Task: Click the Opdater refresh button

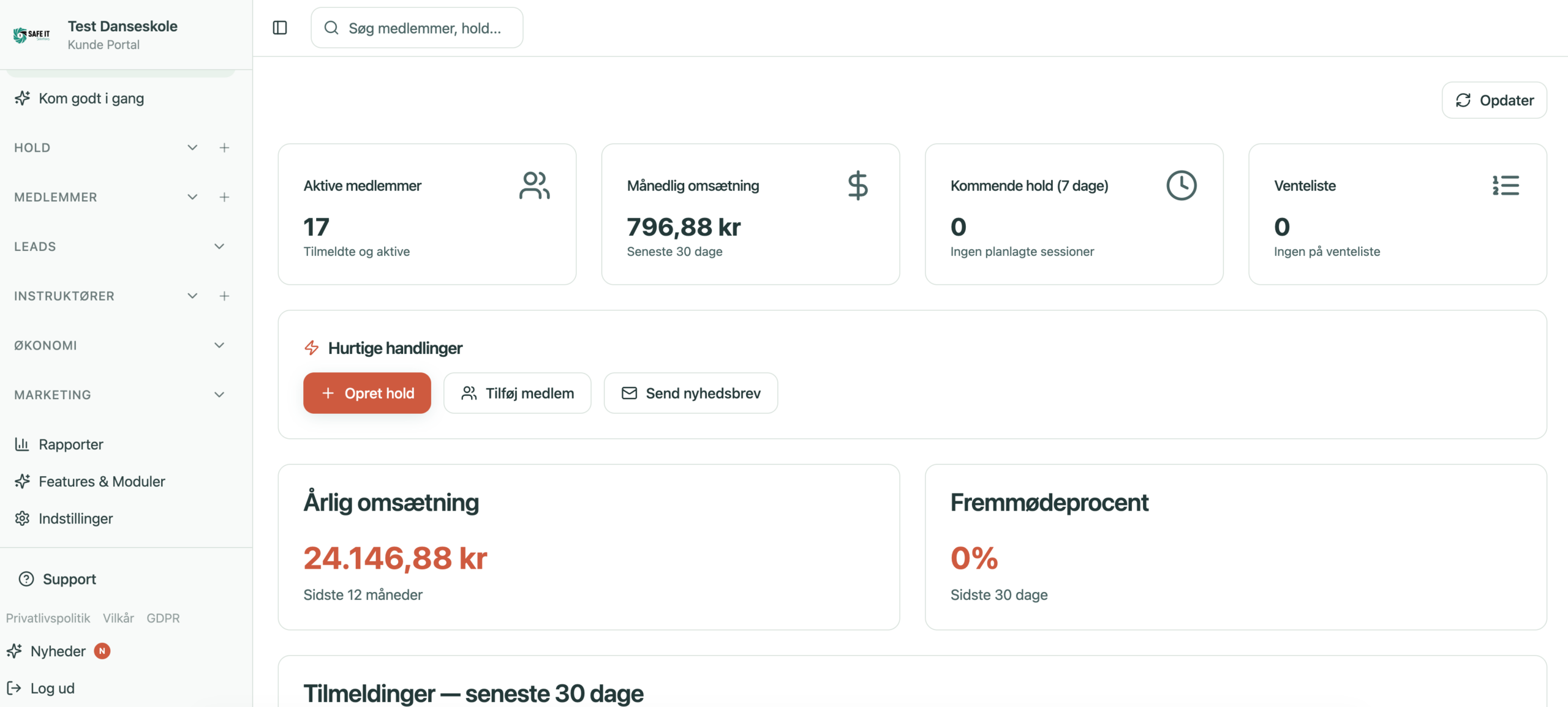Action: click(1494, 100)
